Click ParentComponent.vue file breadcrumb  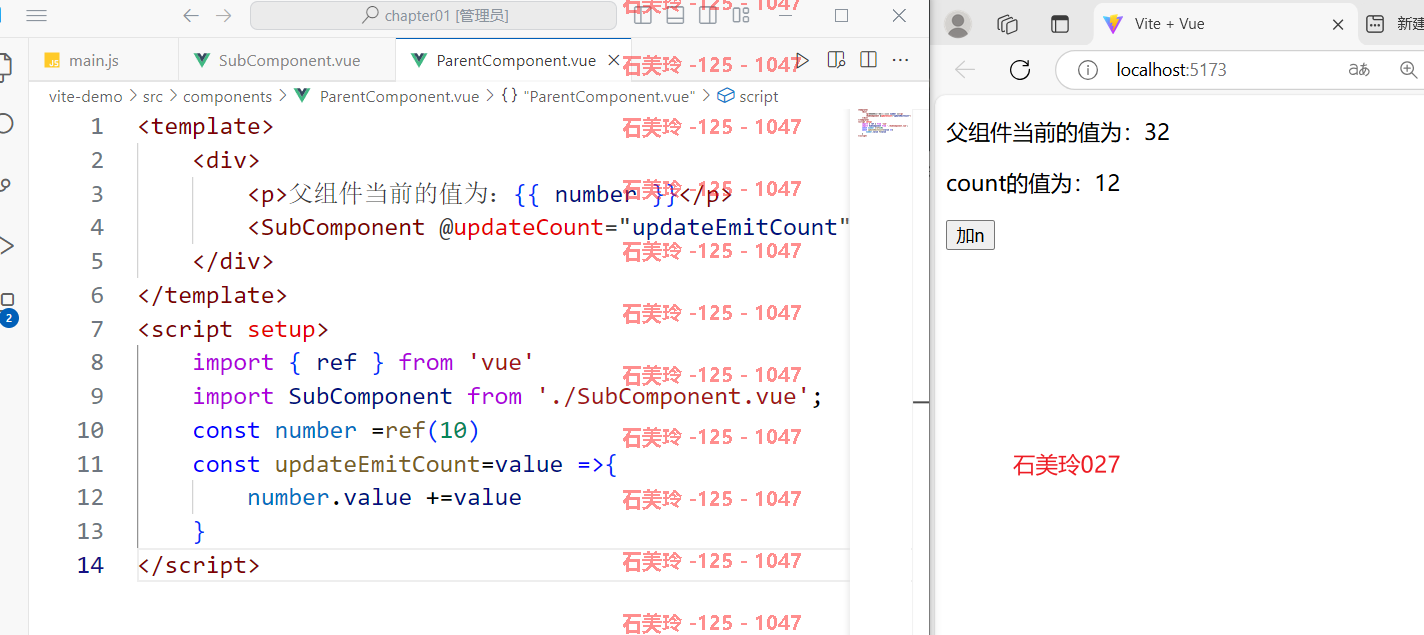click(388, 96)
